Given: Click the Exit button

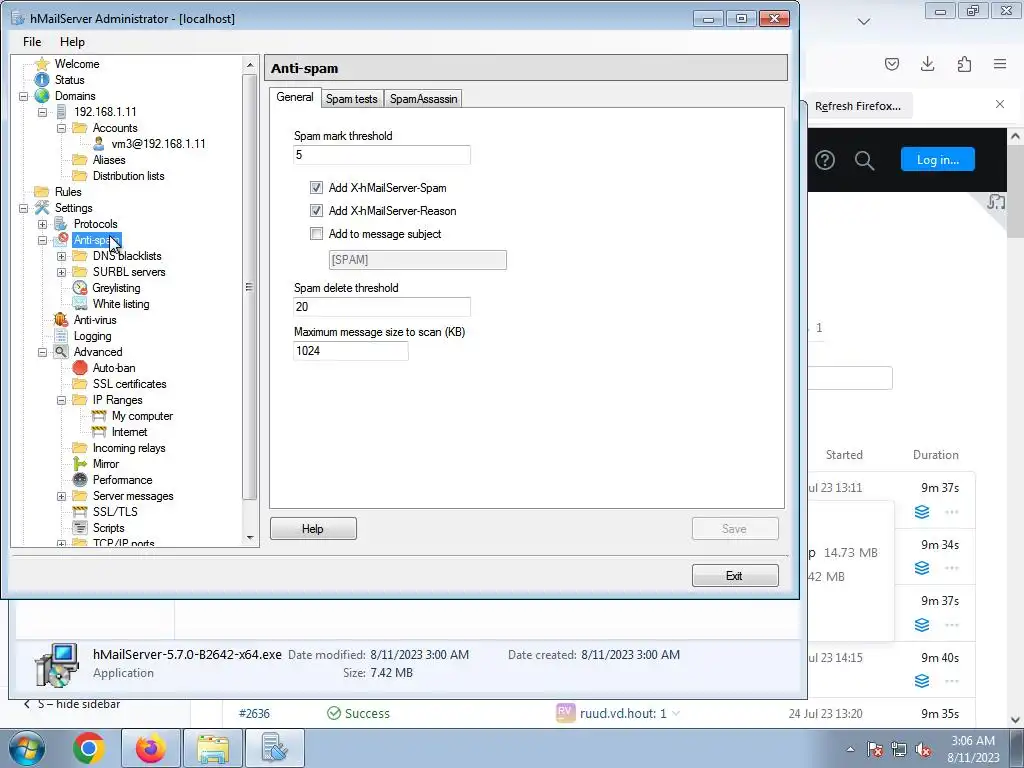Looking at the screenshot, I should click(x=735, y=575).
